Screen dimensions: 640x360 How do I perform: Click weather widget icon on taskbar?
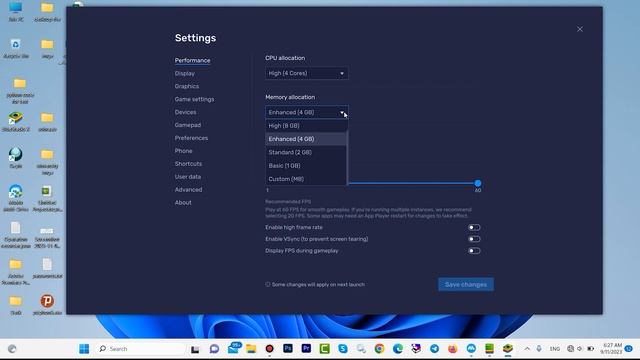pyautogui.click(x=12, y=349)
